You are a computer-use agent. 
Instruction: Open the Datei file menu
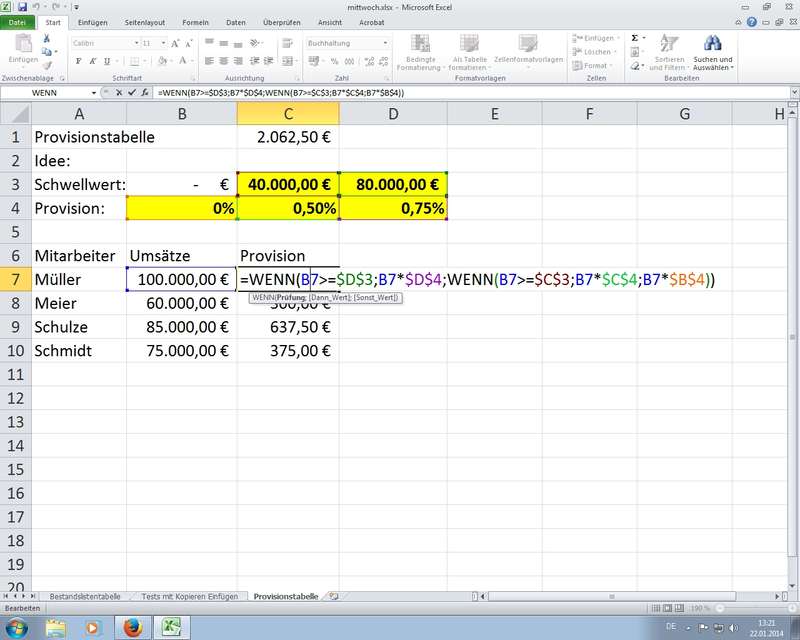[19, 21]
